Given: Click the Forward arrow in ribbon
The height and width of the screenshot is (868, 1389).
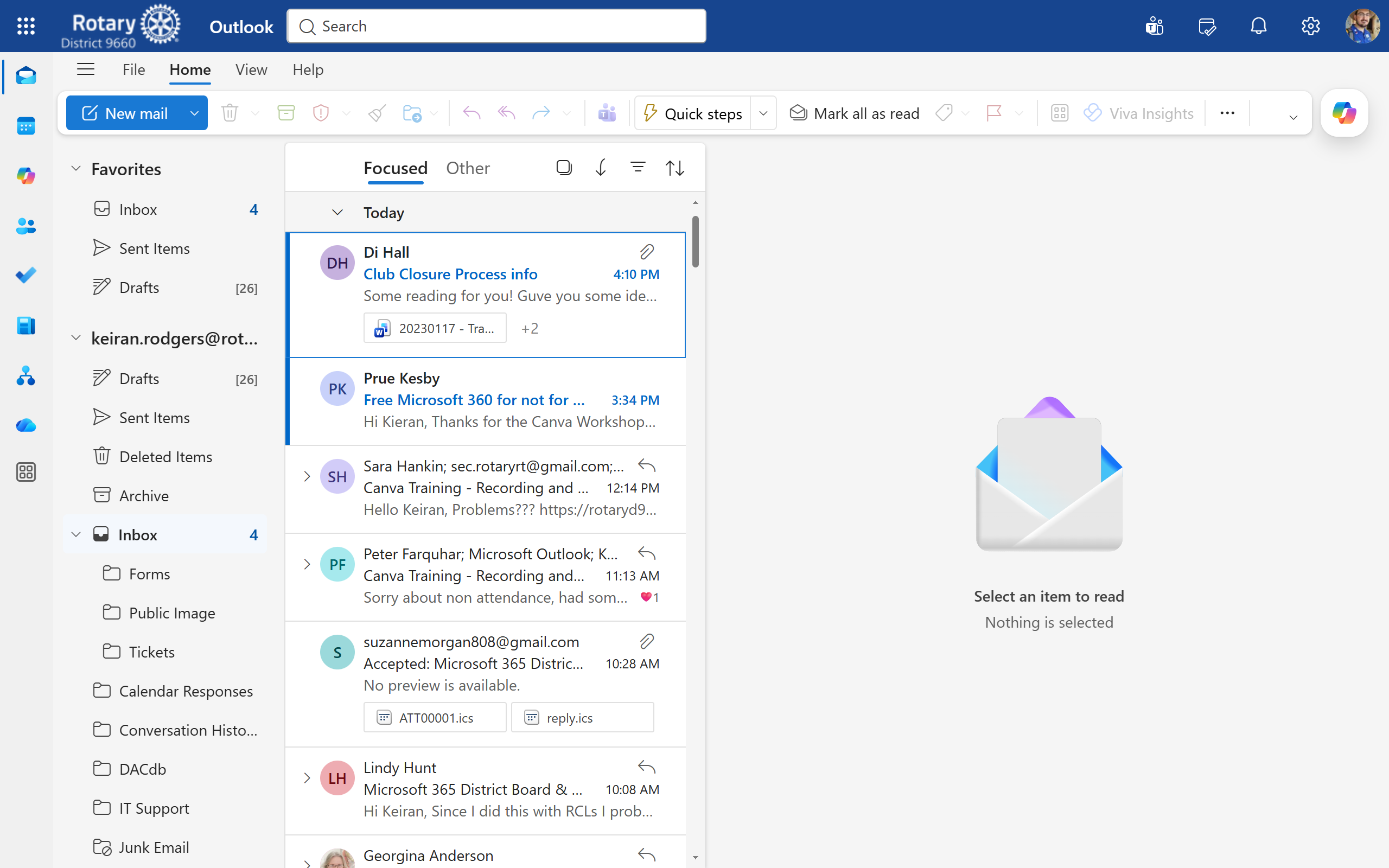Looking at the screenshot, I should click(x=540, y=113).
